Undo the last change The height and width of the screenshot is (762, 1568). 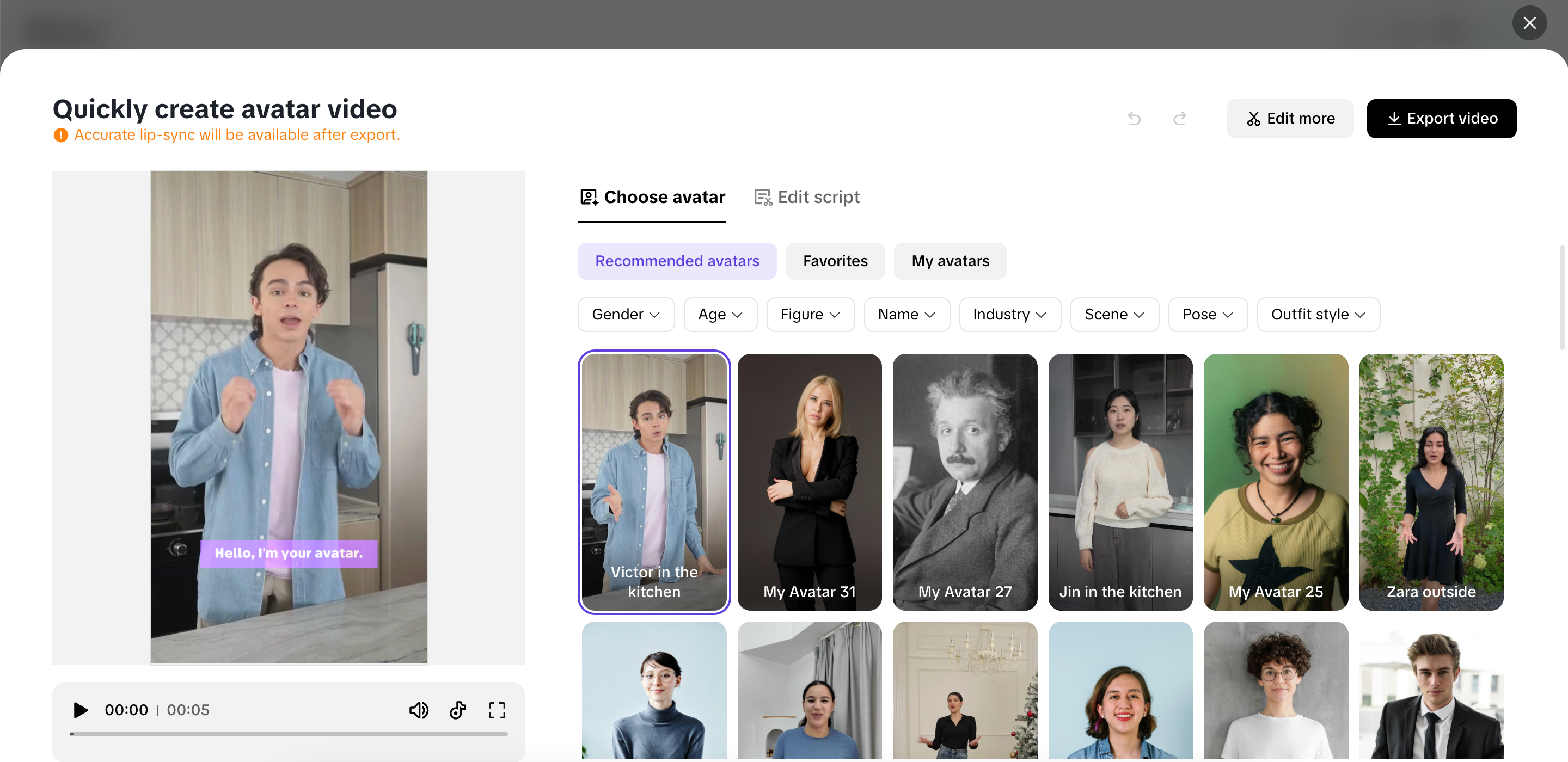tap(1134, 118)
